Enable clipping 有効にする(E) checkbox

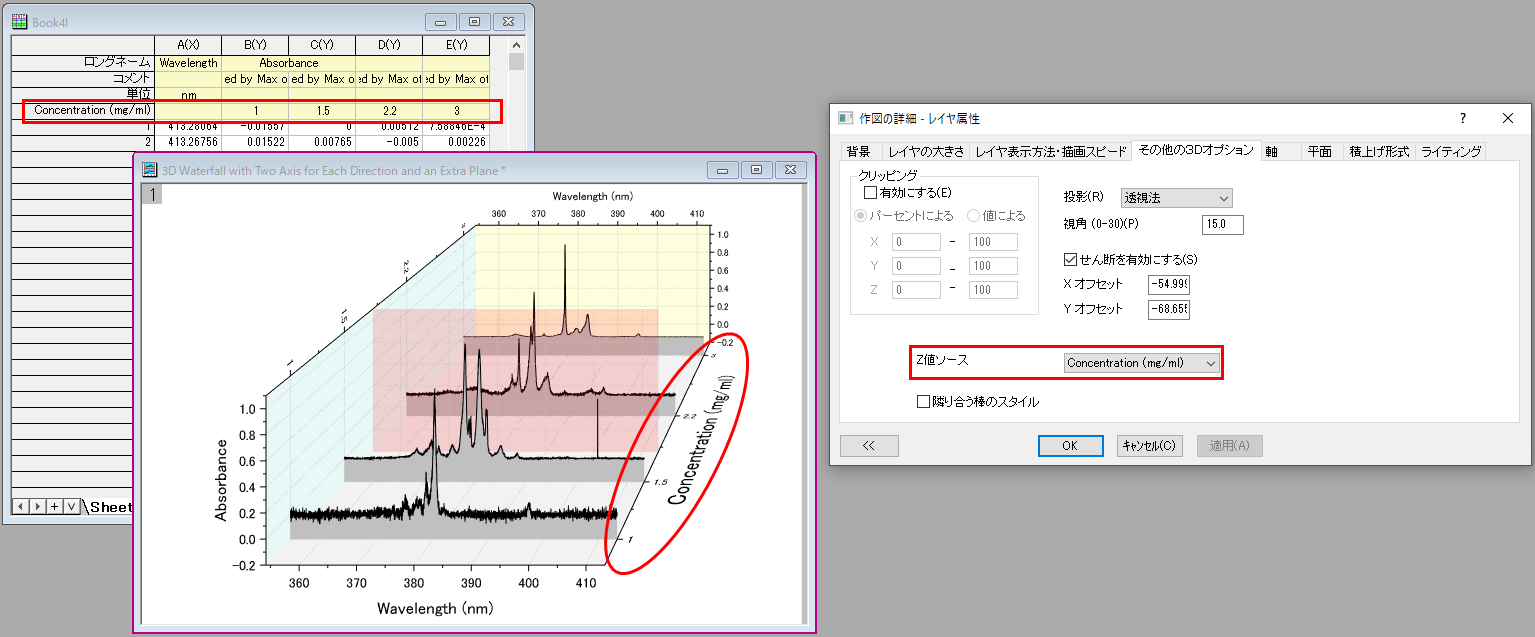(870, 192)
